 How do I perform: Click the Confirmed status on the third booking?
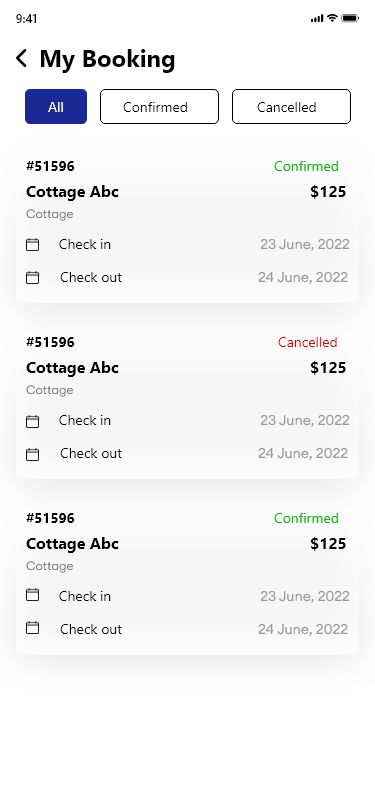(x=306, y=518)
